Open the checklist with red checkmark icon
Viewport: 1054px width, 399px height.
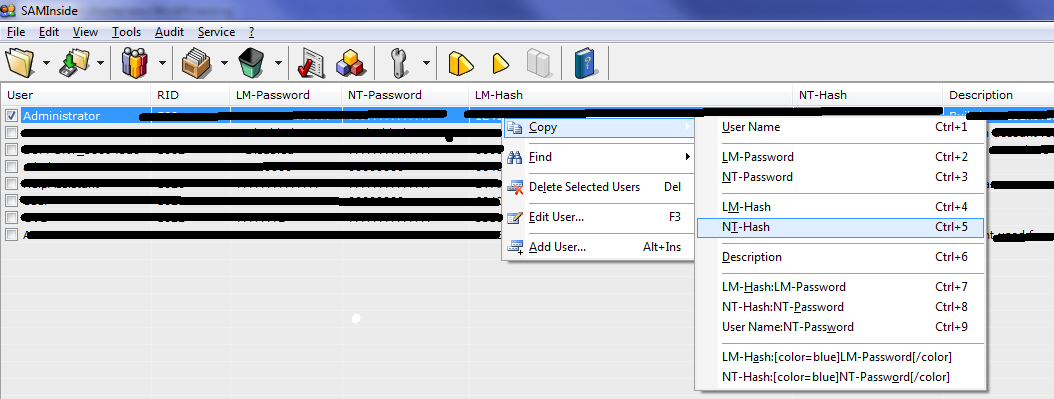[x=311, y=63]
